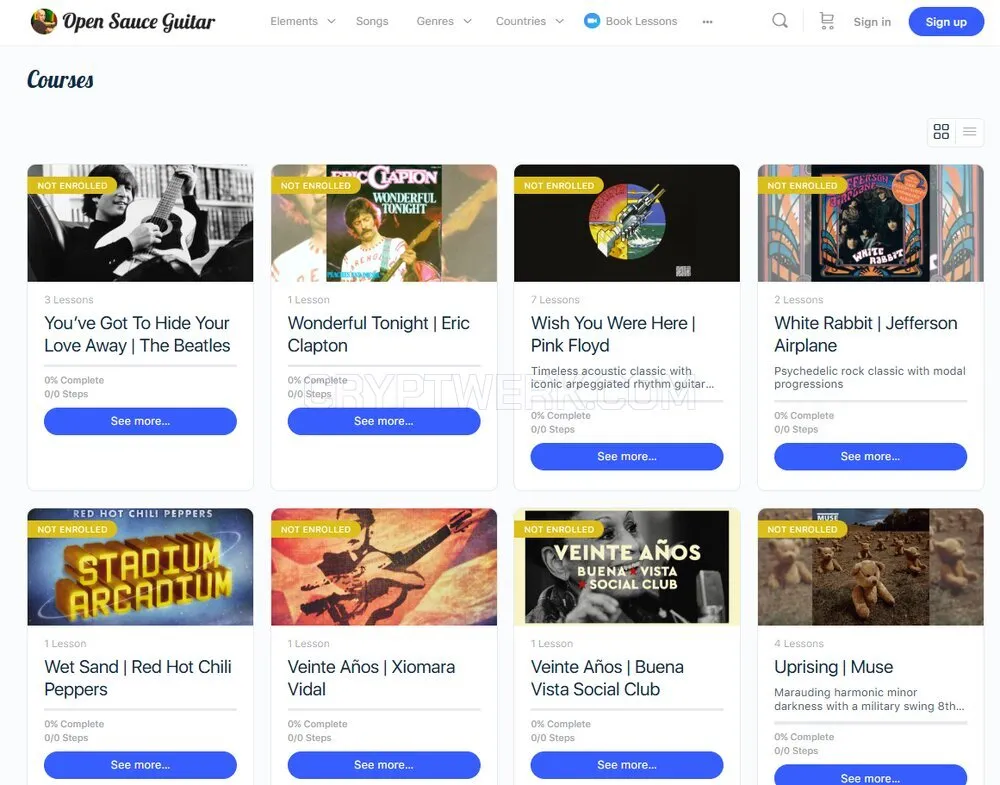Screen dimensions: 1000x785
Task: See more for Uprising Muse course
Action: point(871,775)
